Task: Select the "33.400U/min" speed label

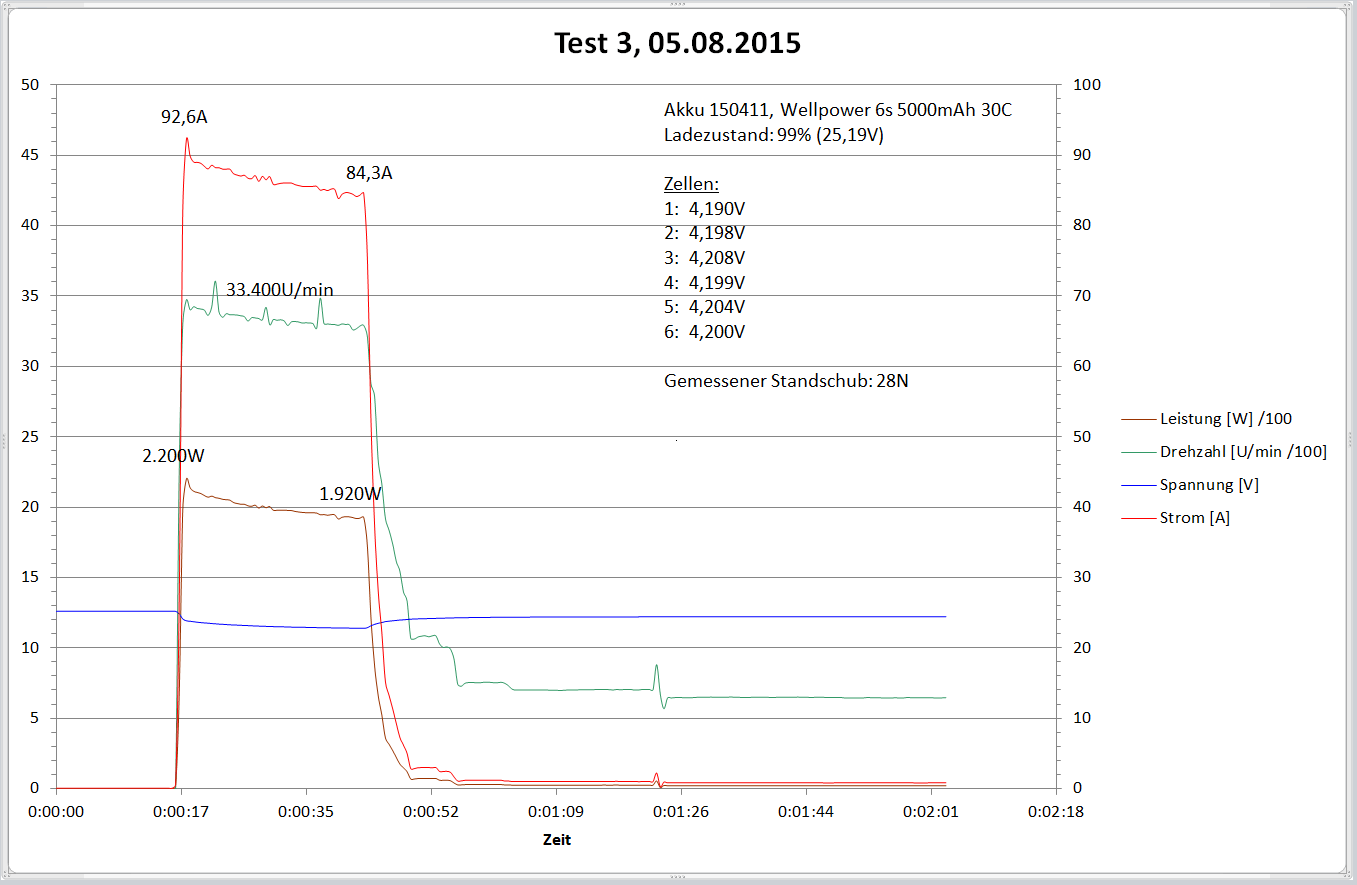Action: [280, 290]
